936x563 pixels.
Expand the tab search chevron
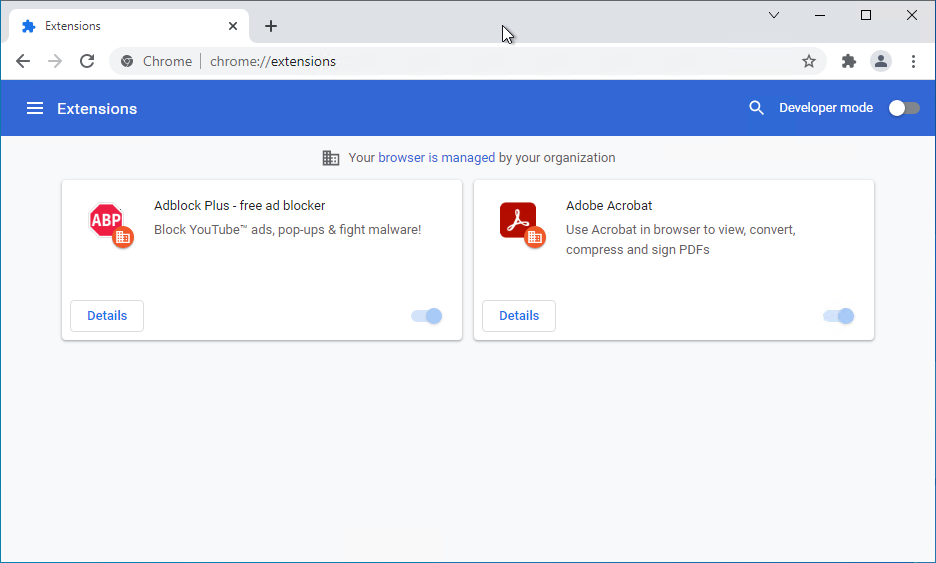[774, 15]
